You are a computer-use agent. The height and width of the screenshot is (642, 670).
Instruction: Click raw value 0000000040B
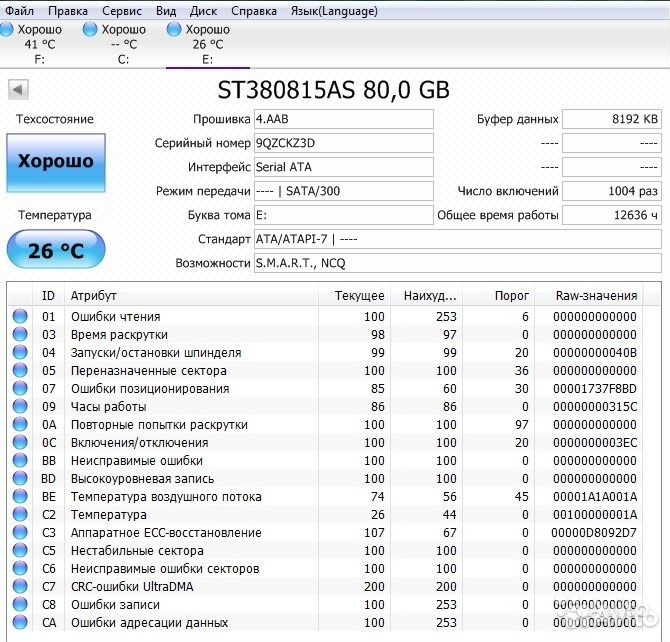(595, 353)
